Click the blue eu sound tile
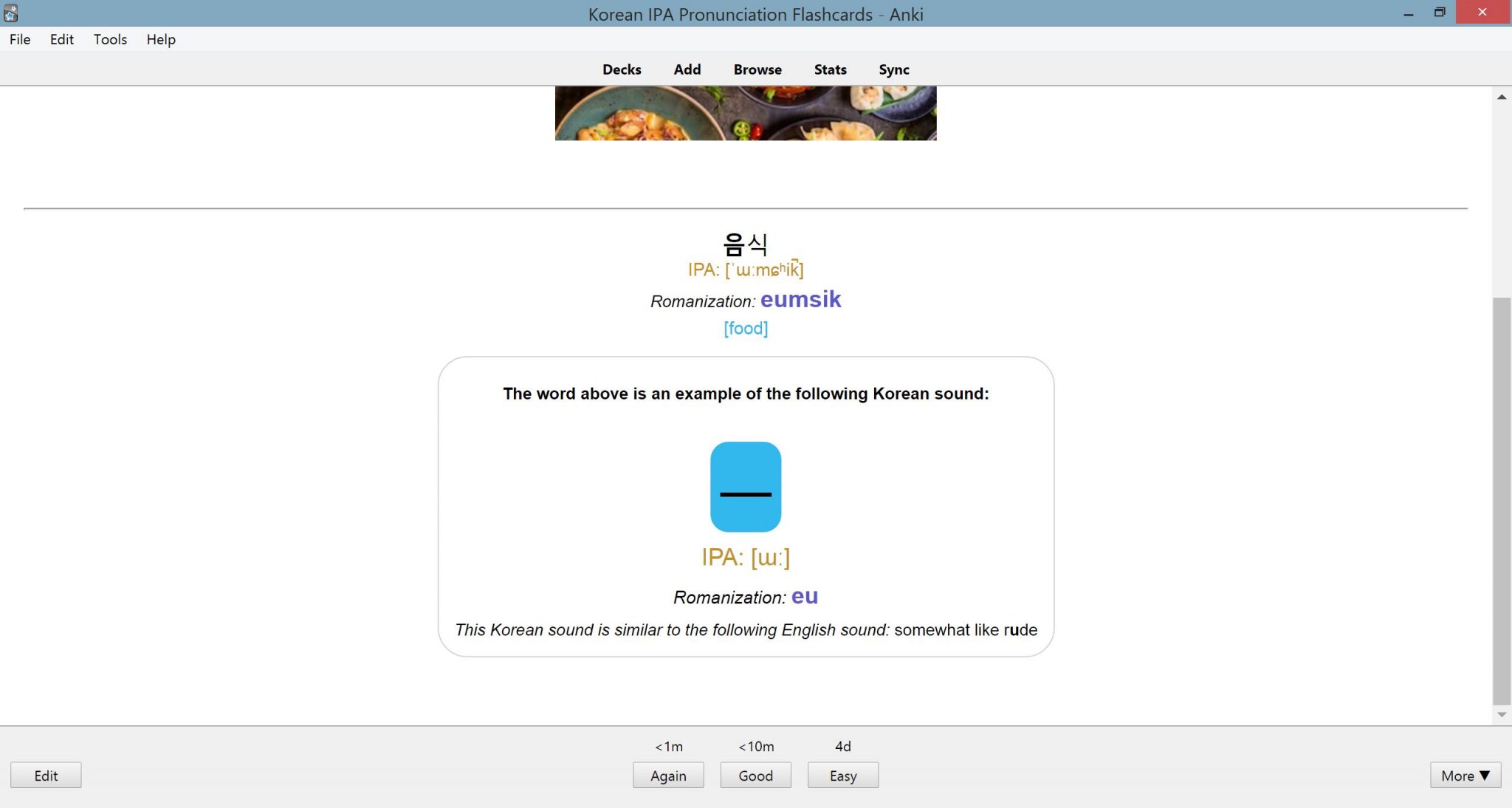Screen dimensions: 1512x808 pos(745,486)
